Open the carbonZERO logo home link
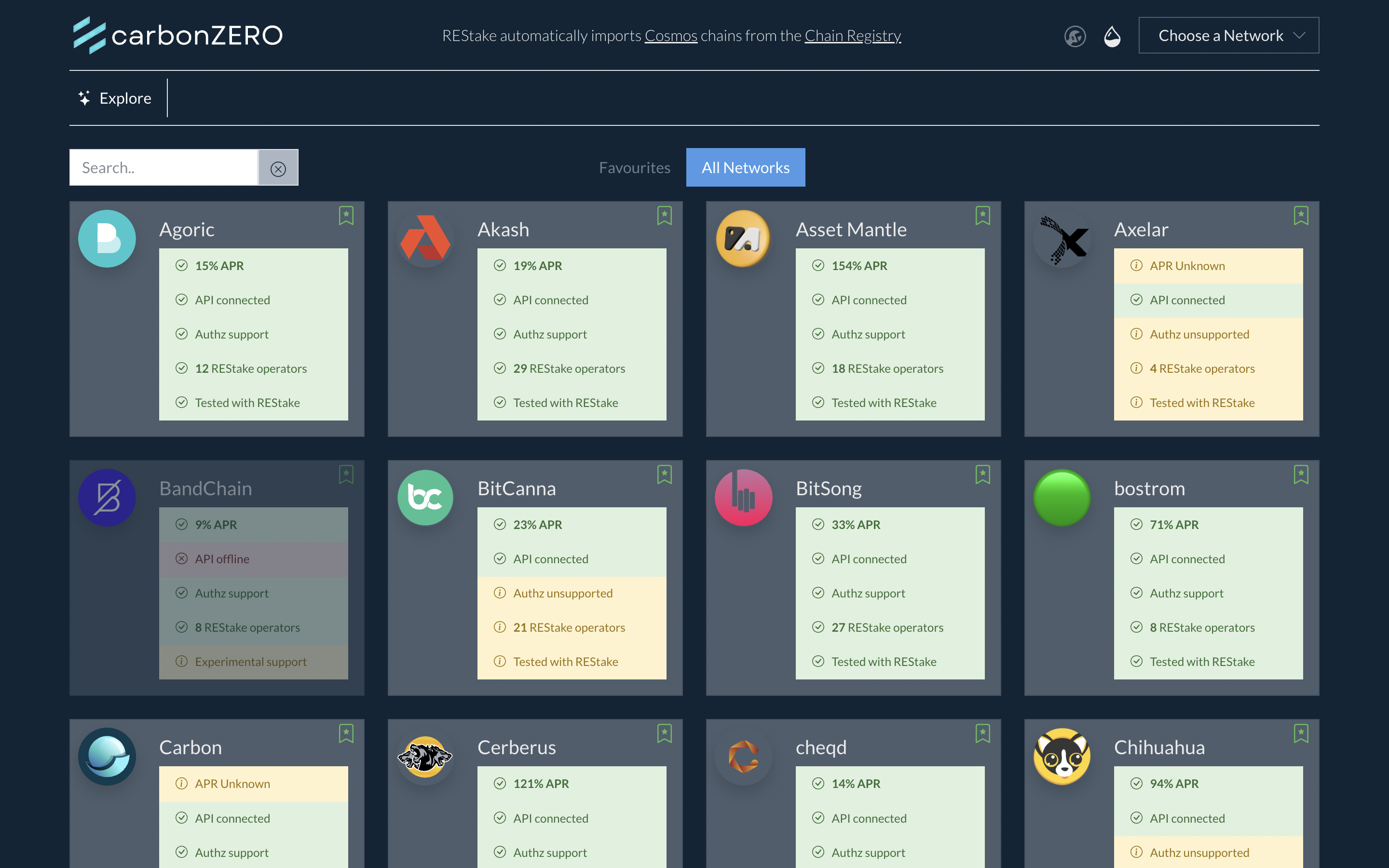Image resolution: width=1389 pixels, height=868 pixels. pyautogui.click(x=178, y=35)
